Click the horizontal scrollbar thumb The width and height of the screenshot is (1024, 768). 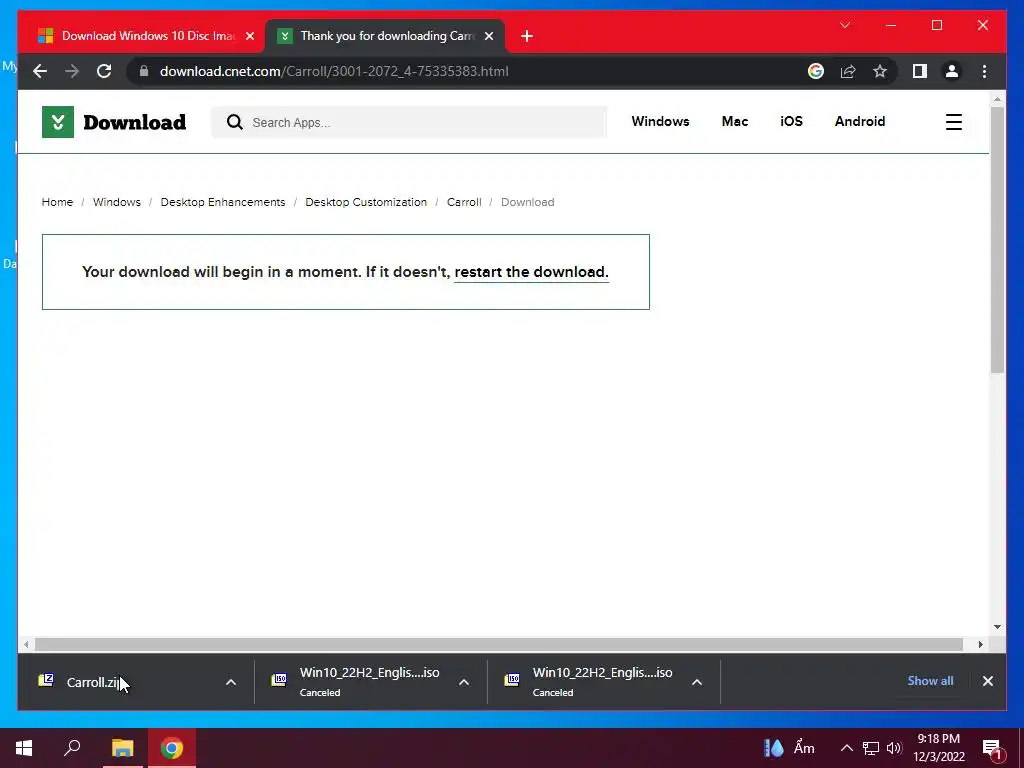point(498,645)
